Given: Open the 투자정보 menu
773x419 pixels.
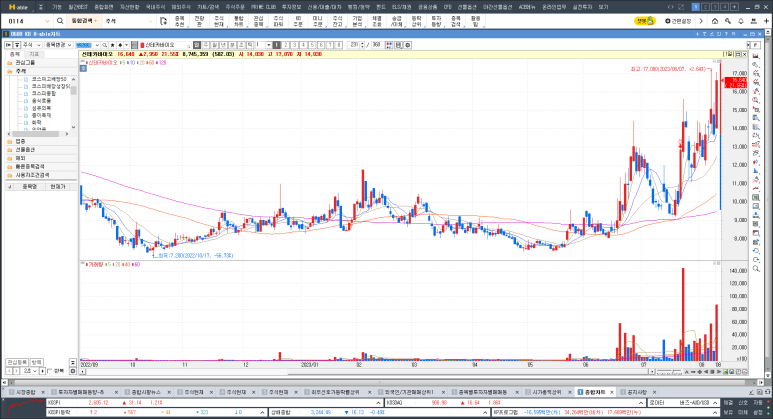Looking at the screenshot, I should pyautogui.click(x=291, y=7).
